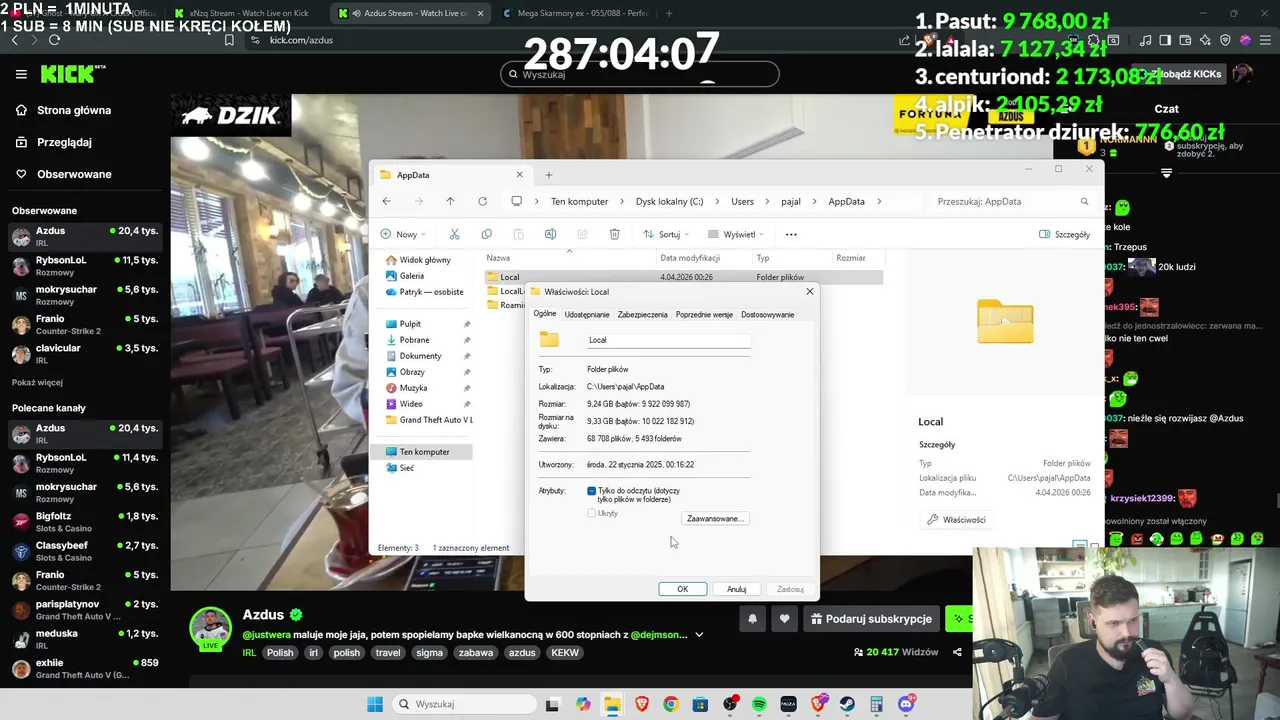Refresh the AppData folder view

[x=482, y=201]
